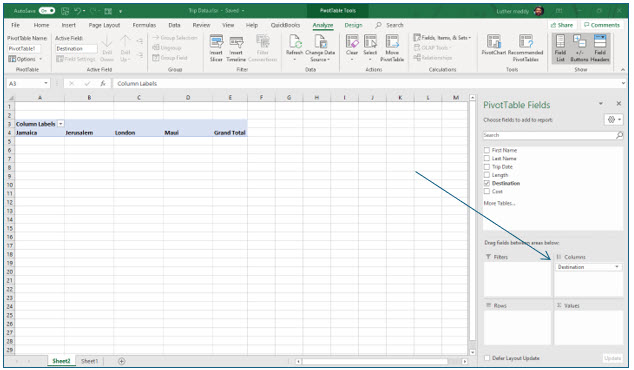Image resolution: width=634 pixels, height=370 pixels.
Task: Open the fields pane gear layout dropdown
Action: coord(613,120)
